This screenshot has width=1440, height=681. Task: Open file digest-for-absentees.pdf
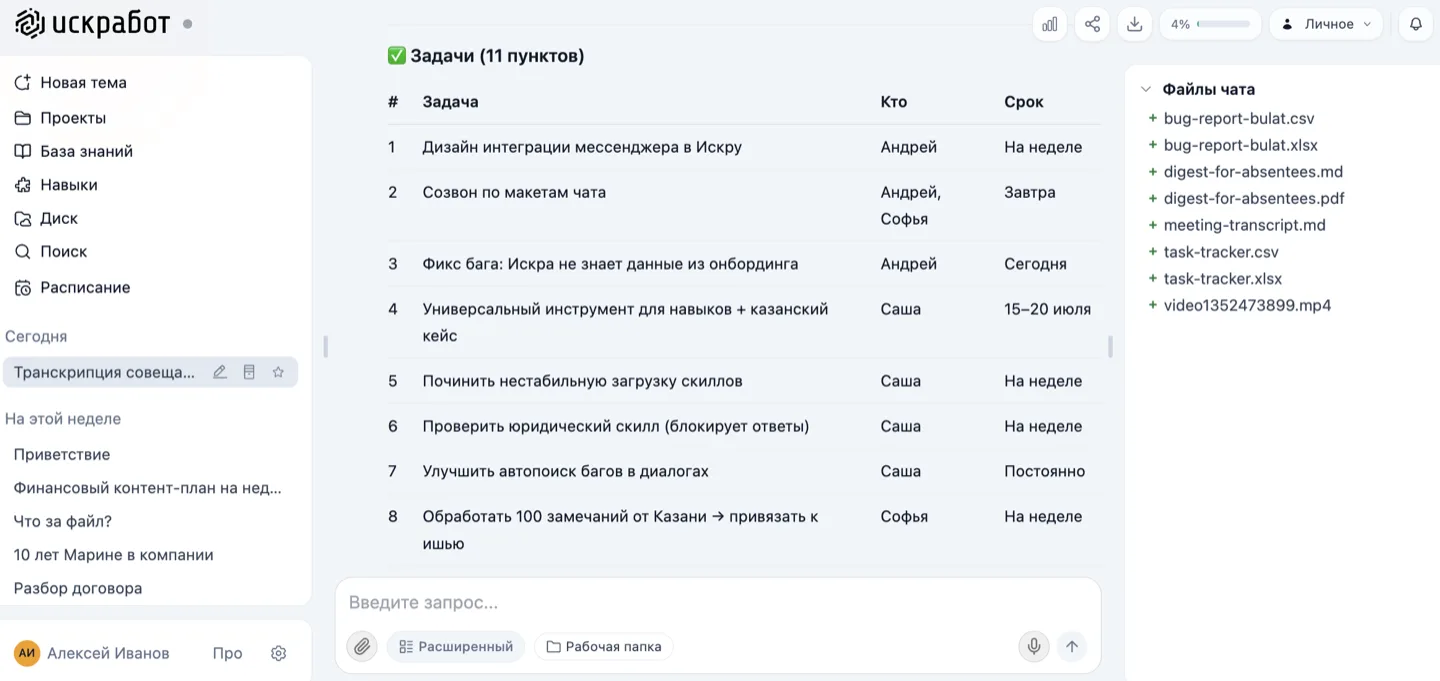click(x=1254, y=198)
